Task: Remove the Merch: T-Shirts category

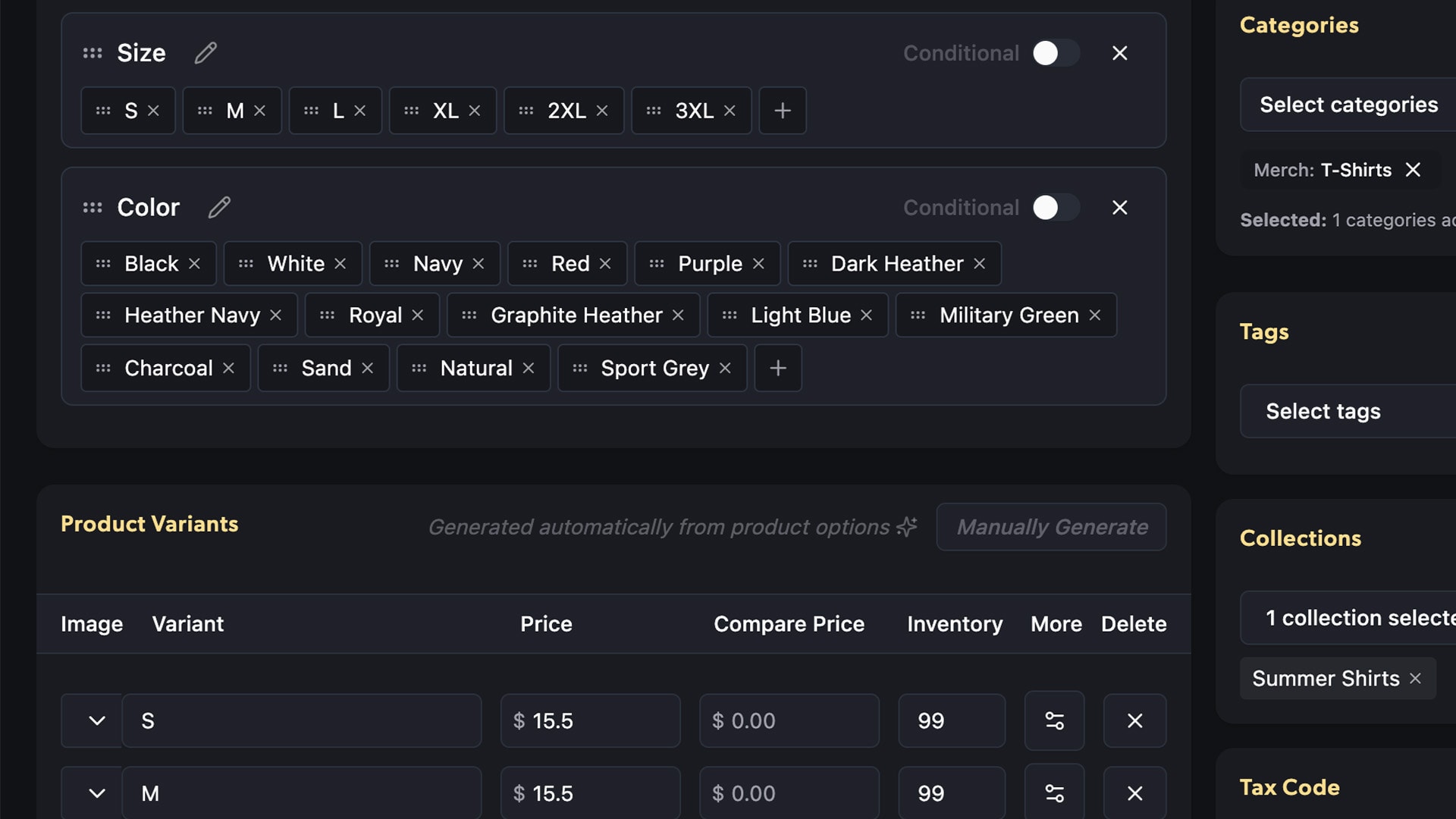Action: pos(1414,170)
